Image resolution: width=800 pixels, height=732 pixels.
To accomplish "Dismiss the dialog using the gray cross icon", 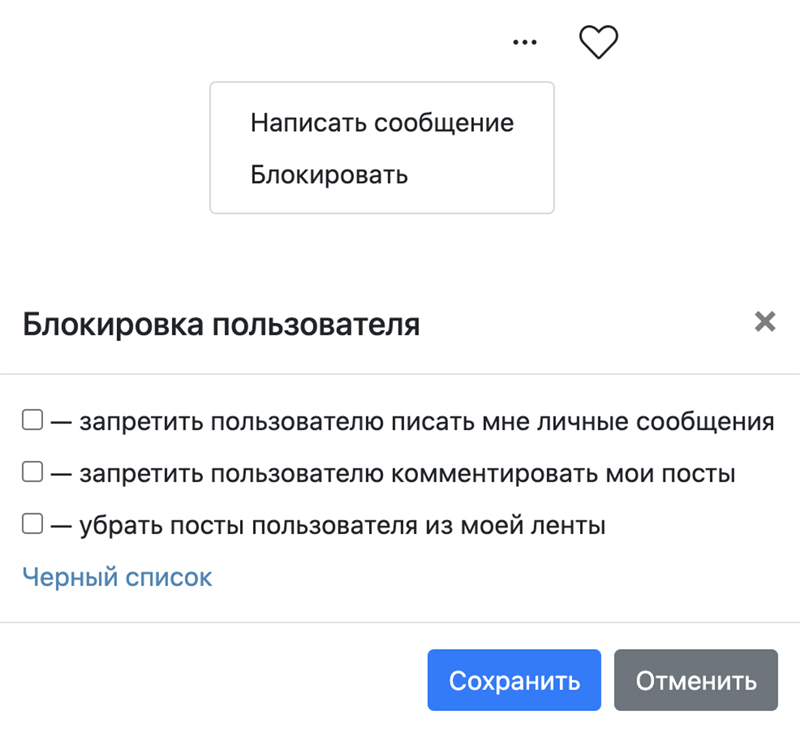I will (x=765, y=322).
